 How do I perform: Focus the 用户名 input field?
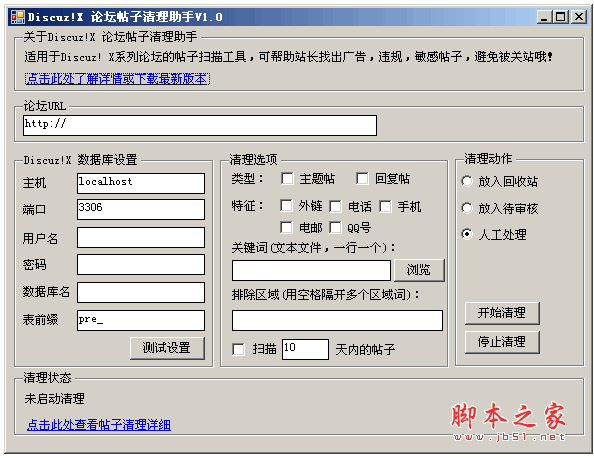tap(141, 238)
